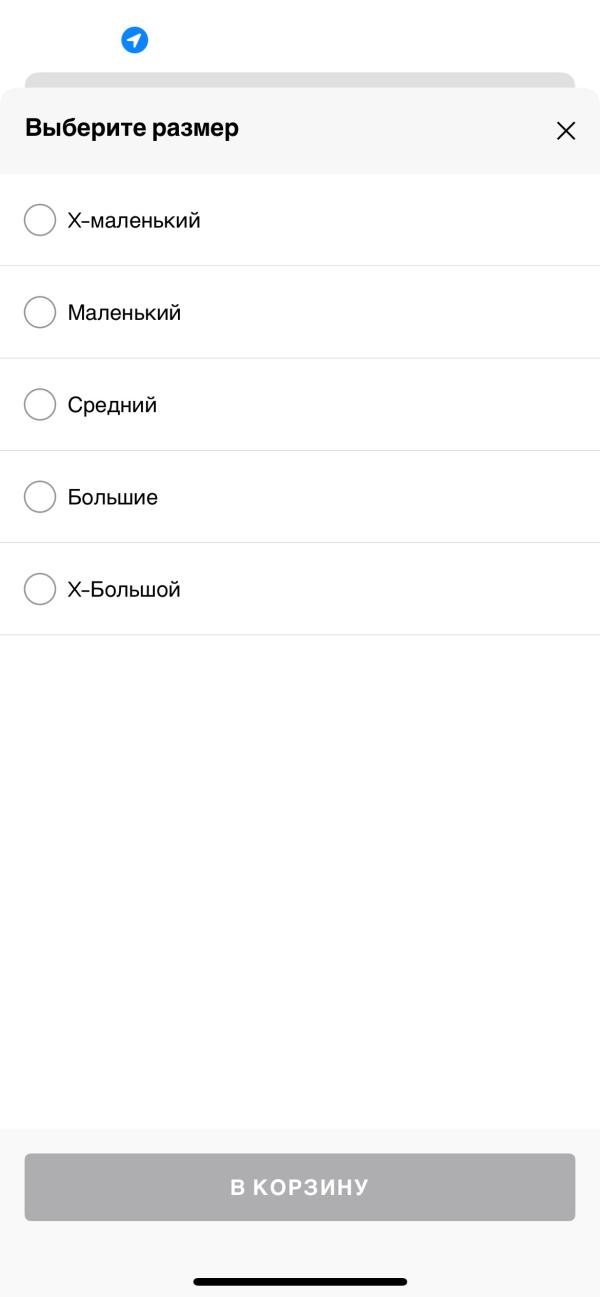The image size is (600, 1297).
Task: Click the X-маленький size label text
Action: click(x=134, y=221)
